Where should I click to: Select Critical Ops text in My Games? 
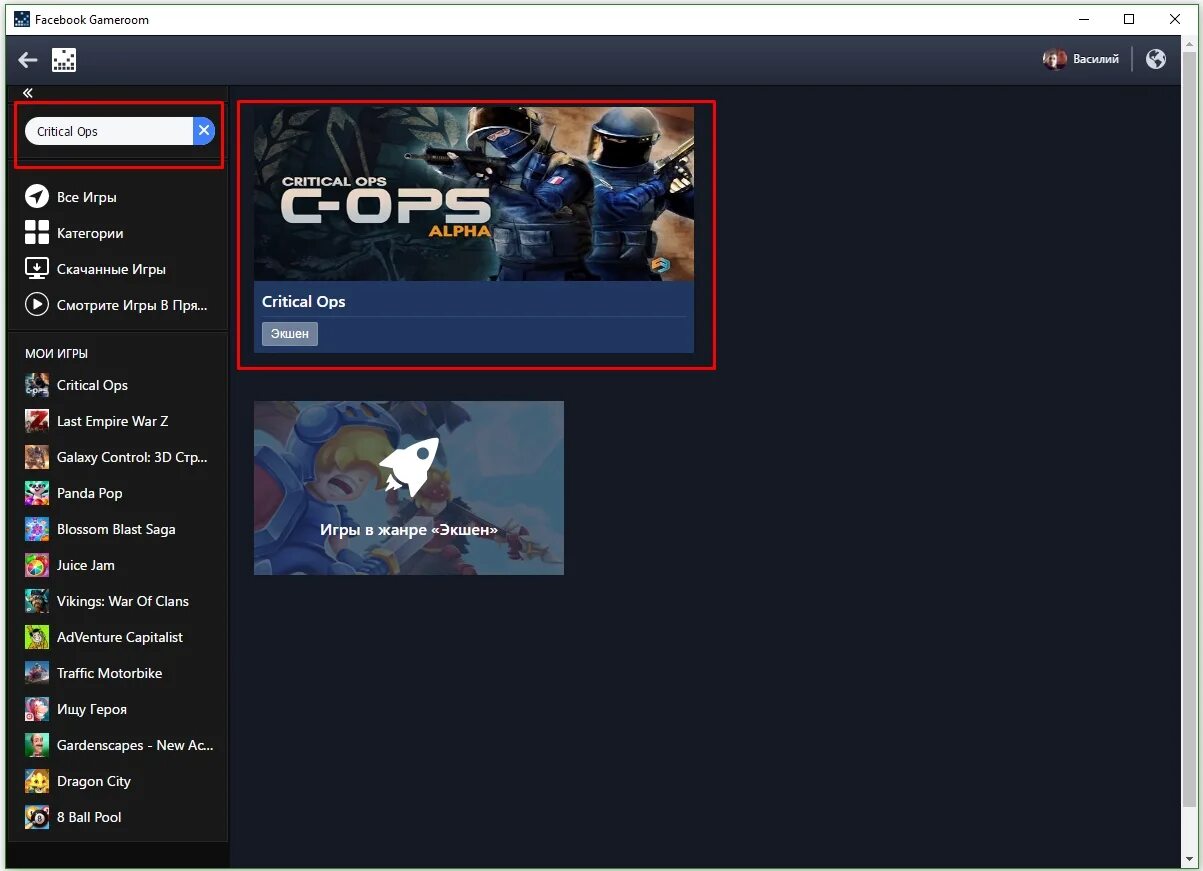pyautogui.click(x=92, y=385)
